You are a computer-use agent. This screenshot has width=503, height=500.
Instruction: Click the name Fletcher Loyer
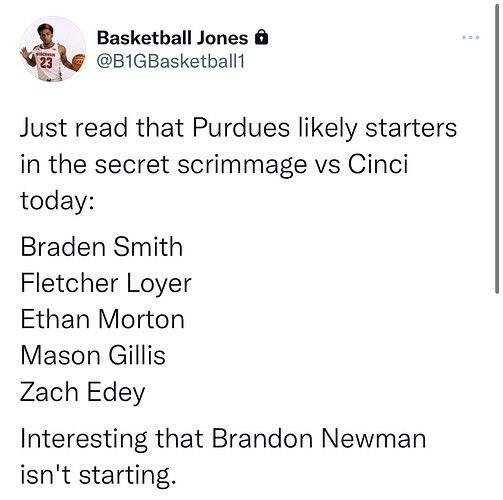[x=106, y=284]
